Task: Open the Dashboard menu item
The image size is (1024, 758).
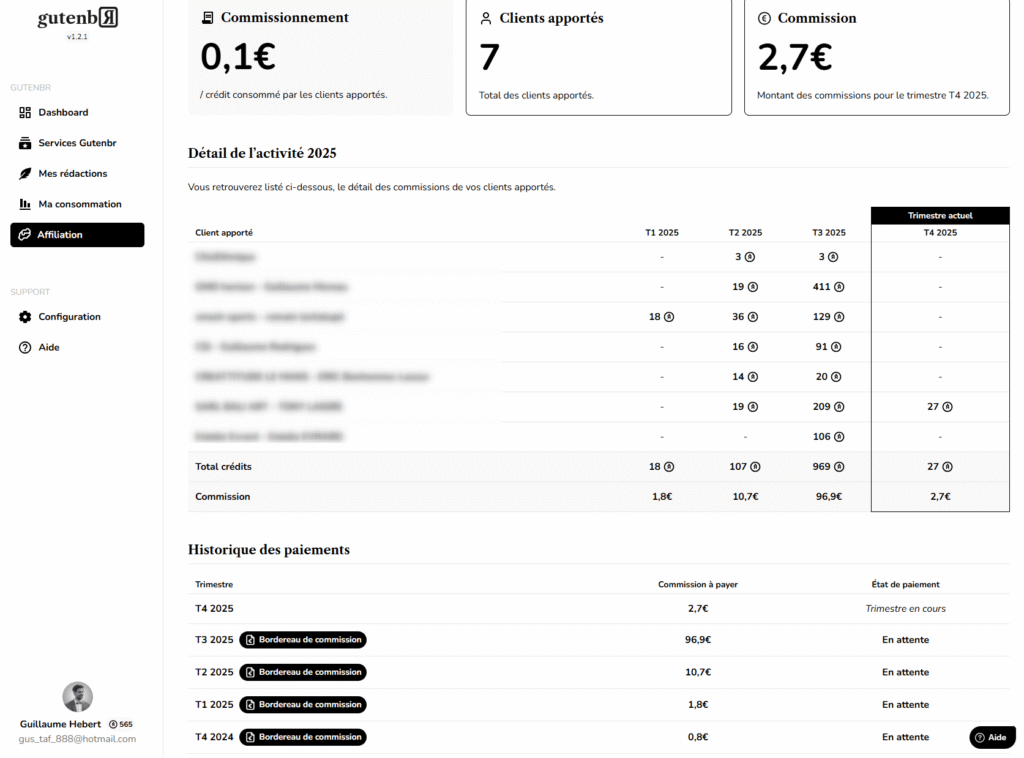Action: (63, 113)
